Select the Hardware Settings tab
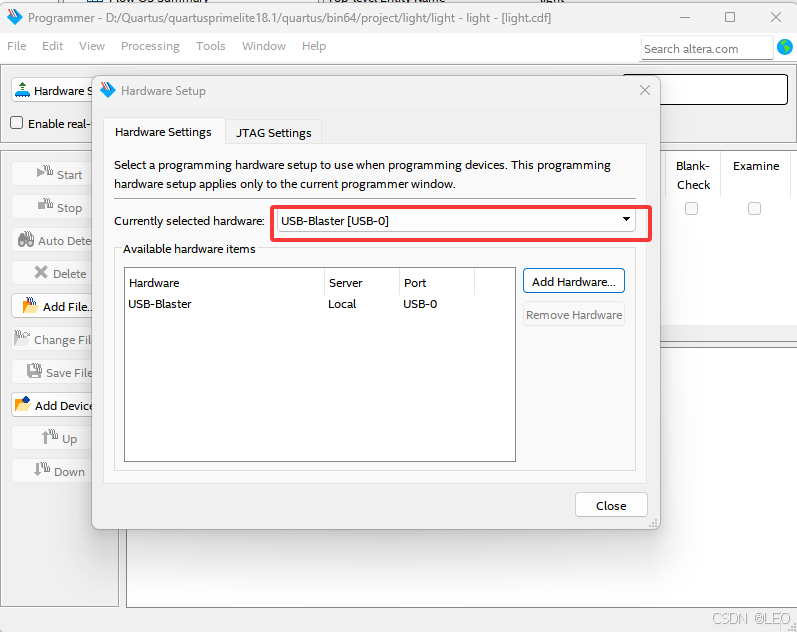Screen dimensions: 797x632 click(163, 132)
